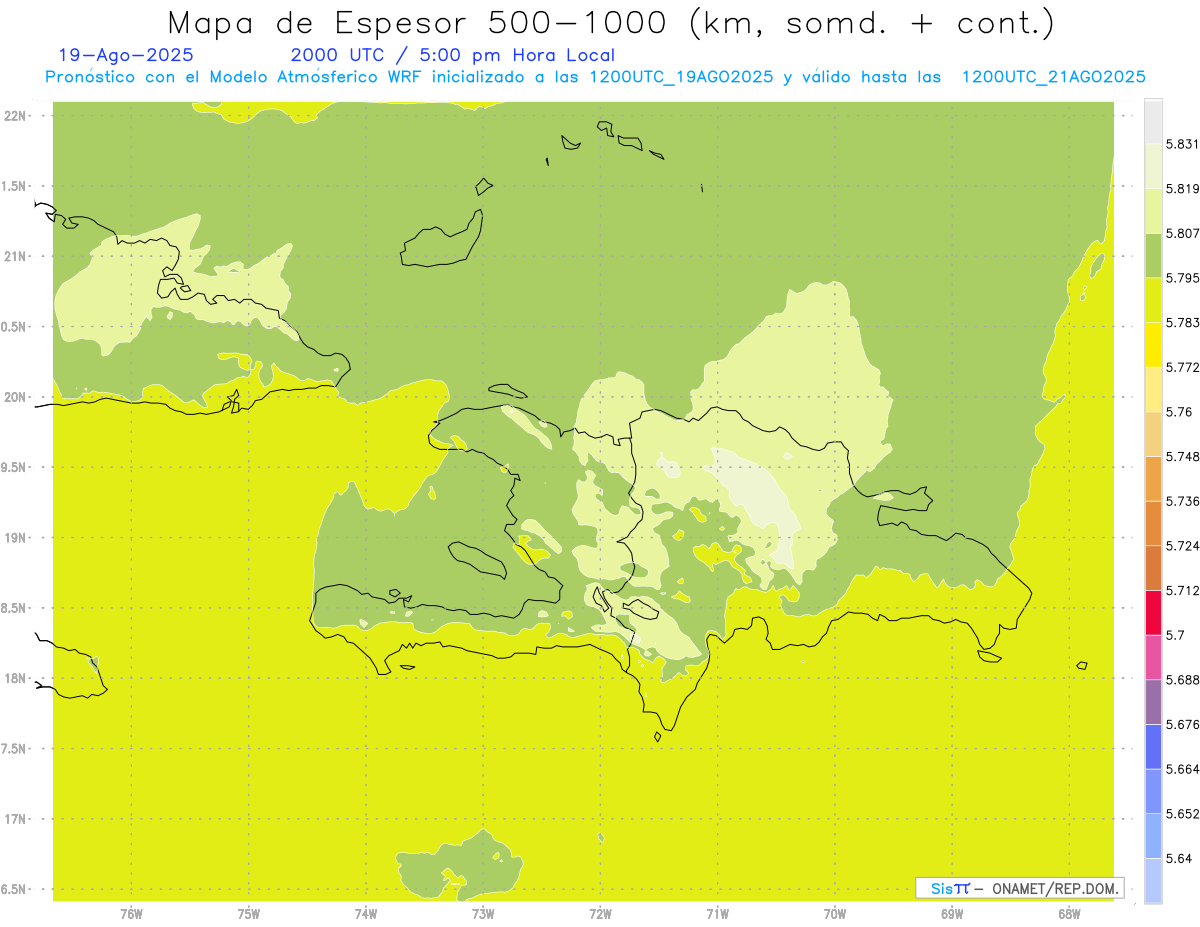Select the palest blue swatch below 5.64
This screenshot has width=1200, height=927.
pos(1153,880)
